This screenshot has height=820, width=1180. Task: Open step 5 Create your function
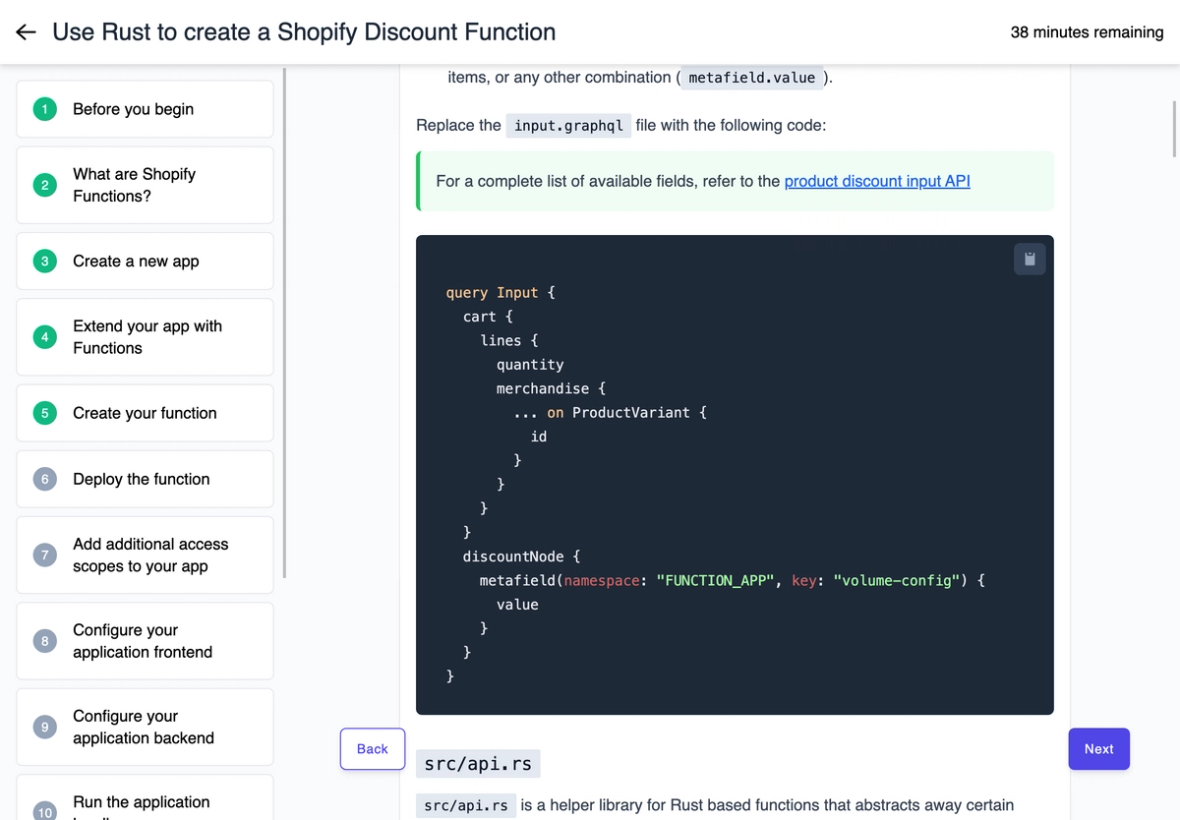click(145, 413)
